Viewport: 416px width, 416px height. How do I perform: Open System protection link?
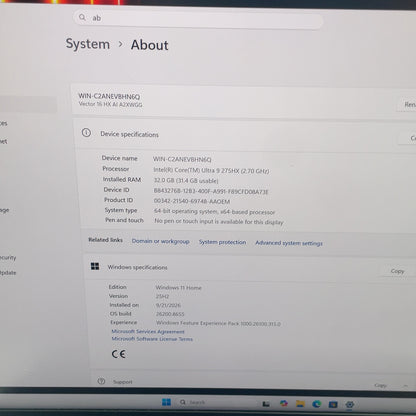point(222,242)
